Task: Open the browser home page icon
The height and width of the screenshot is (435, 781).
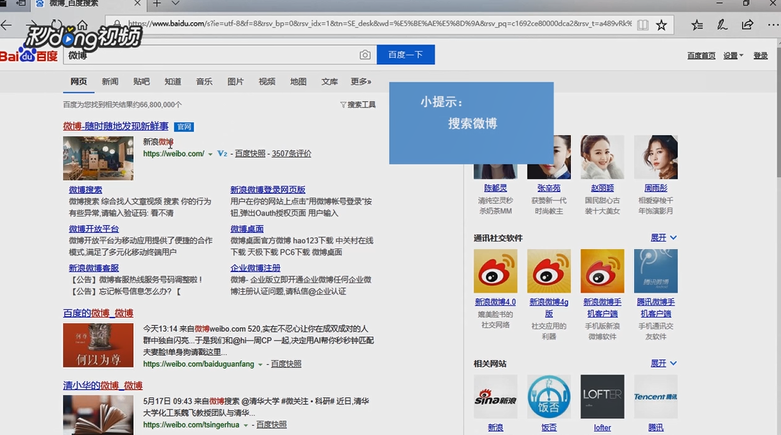Action: coord(82,24)
